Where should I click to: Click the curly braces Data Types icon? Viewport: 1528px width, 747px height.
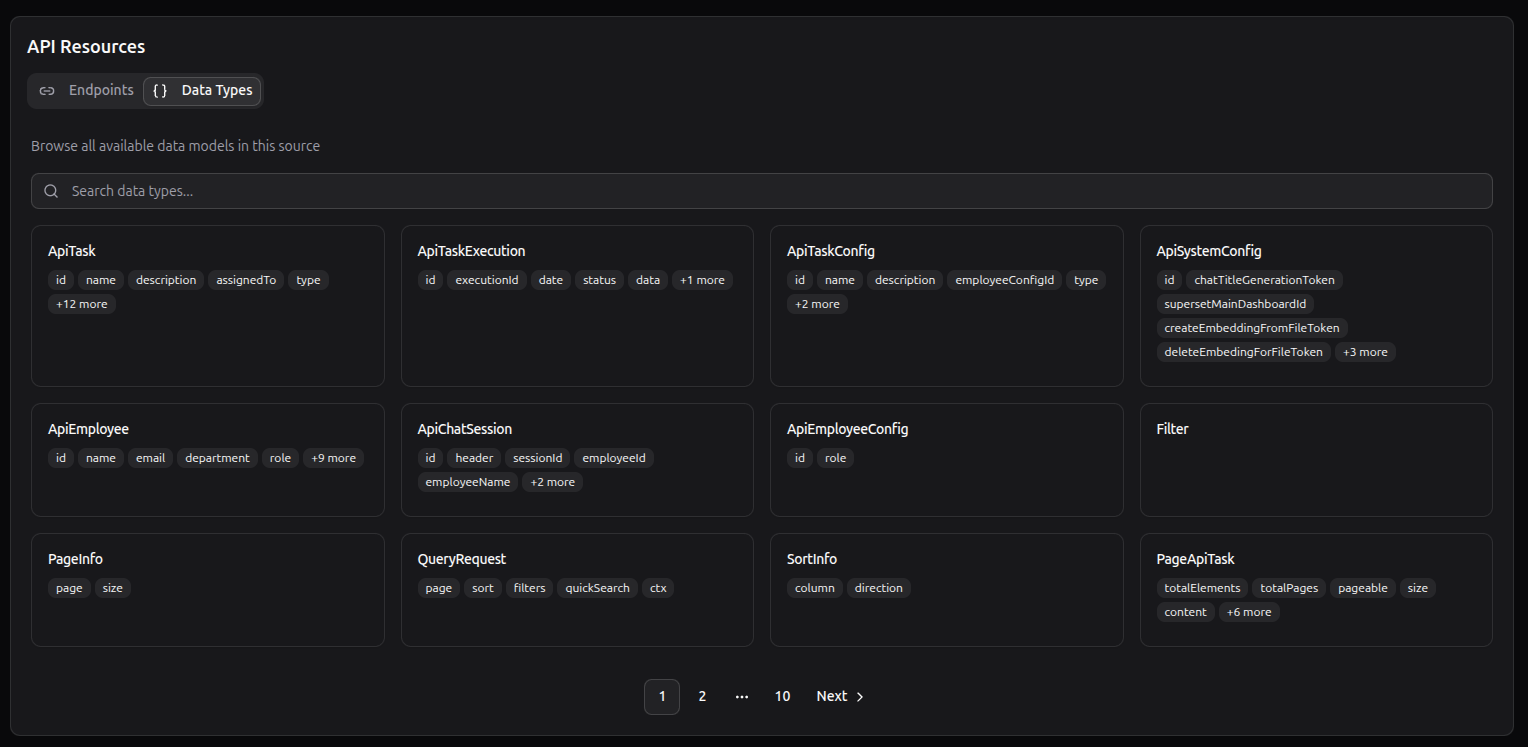[160, 91]
